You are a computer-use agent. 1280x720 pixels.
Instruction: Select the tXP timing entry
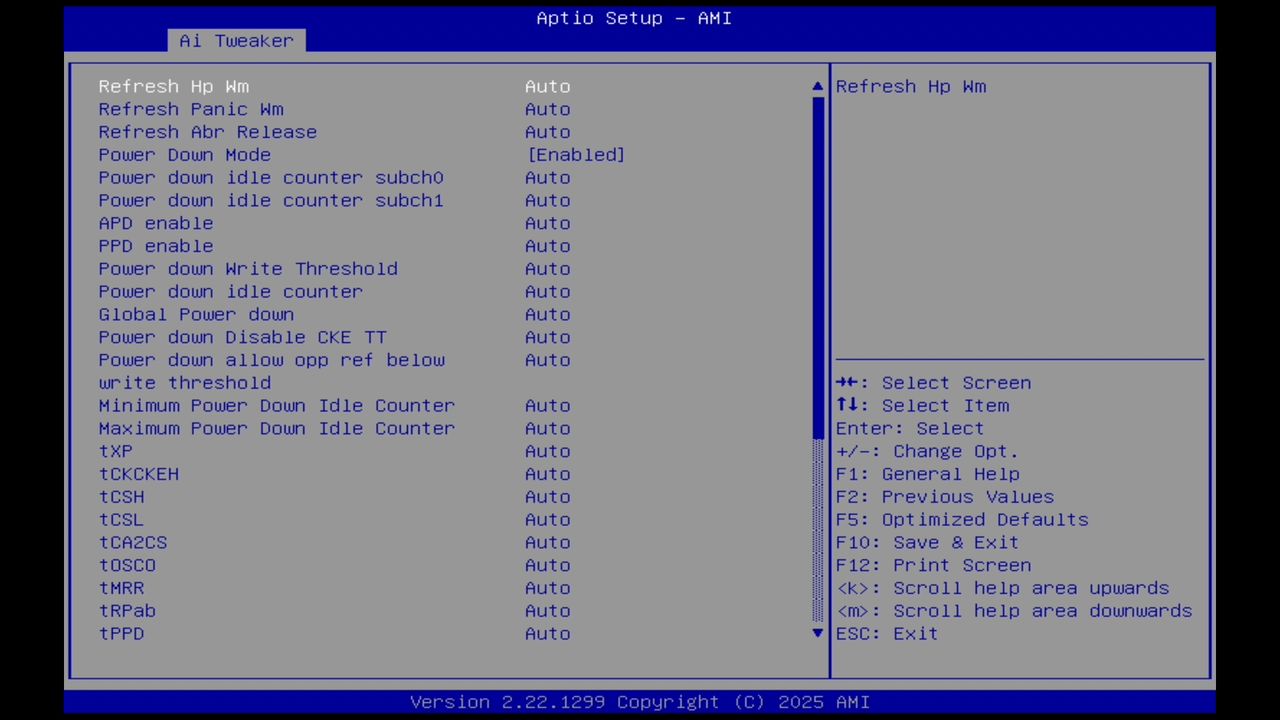115,451
